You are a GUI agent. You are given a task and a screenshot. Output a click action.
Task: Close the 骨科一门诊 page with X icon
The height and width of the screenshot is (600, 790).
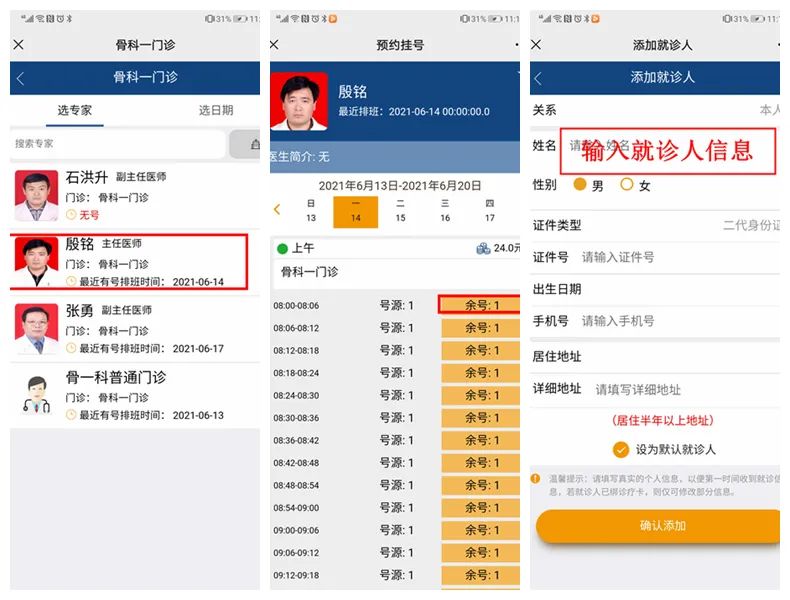pos(19,44)
